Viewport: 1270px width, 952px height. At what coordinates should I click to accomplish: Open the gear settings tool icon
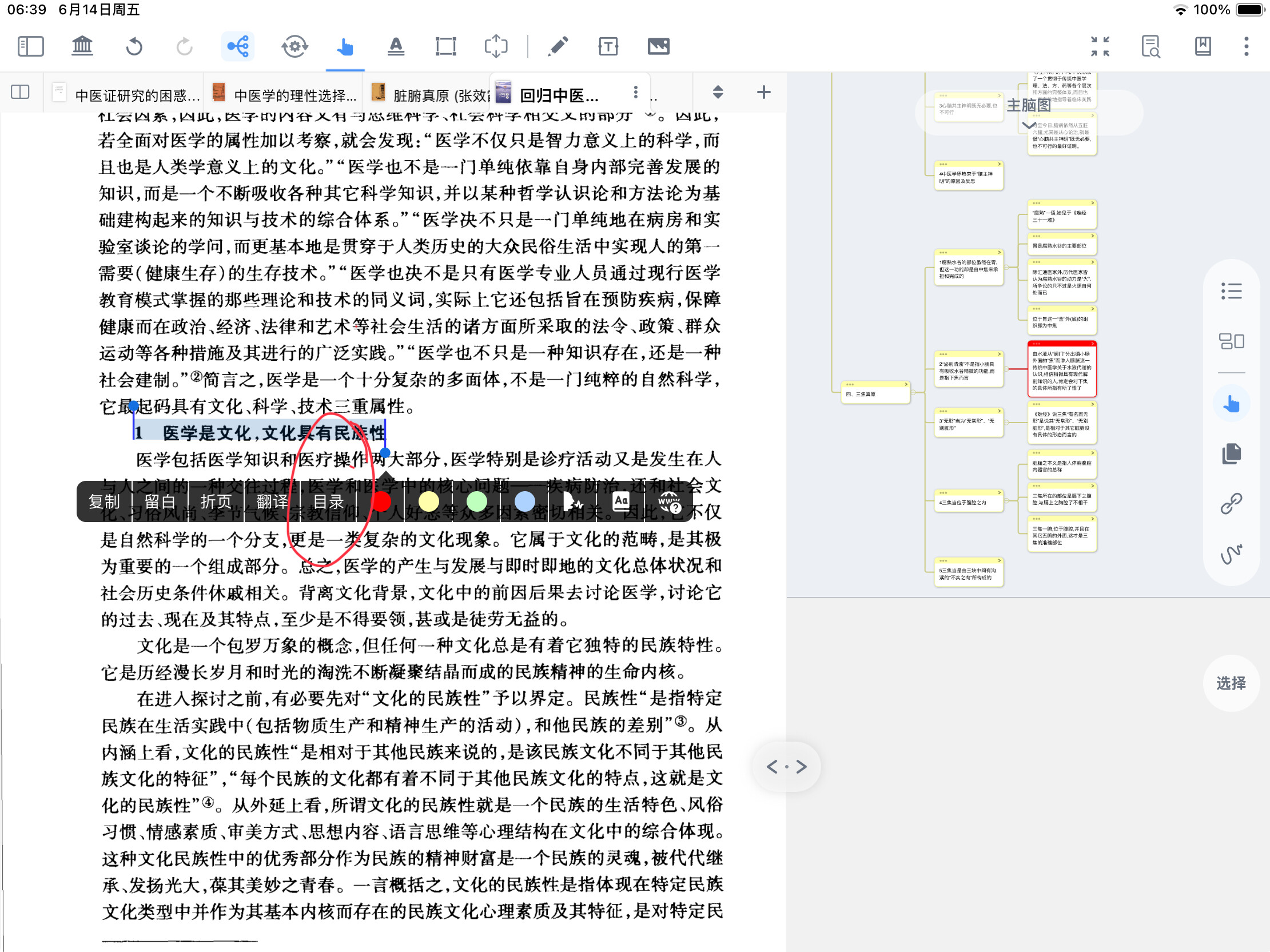(x=294, y=46)
